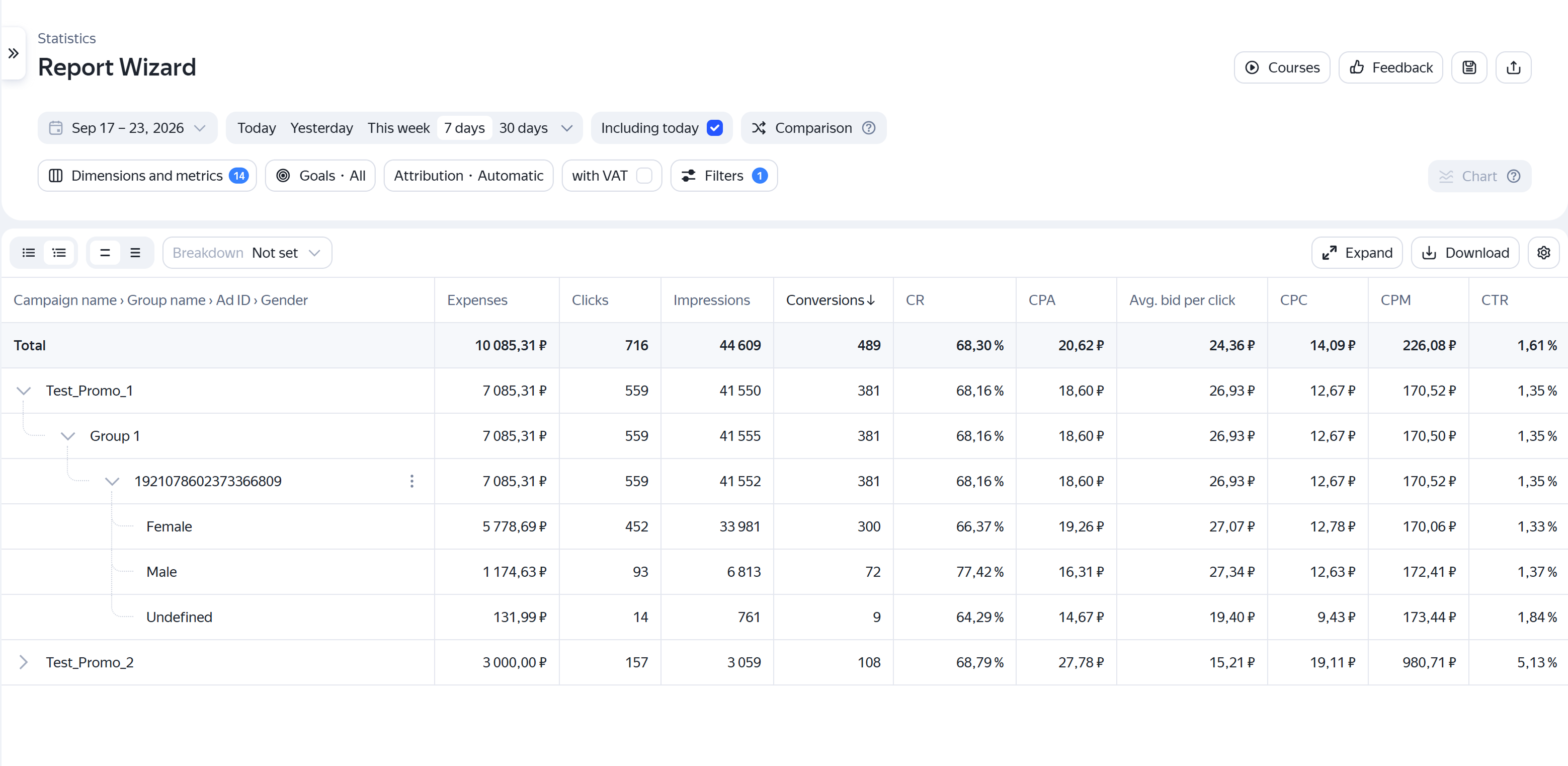Open the Goals · All selector
Screen dimensions: 1568x766
pyautogui.click(x=320, y=176)
